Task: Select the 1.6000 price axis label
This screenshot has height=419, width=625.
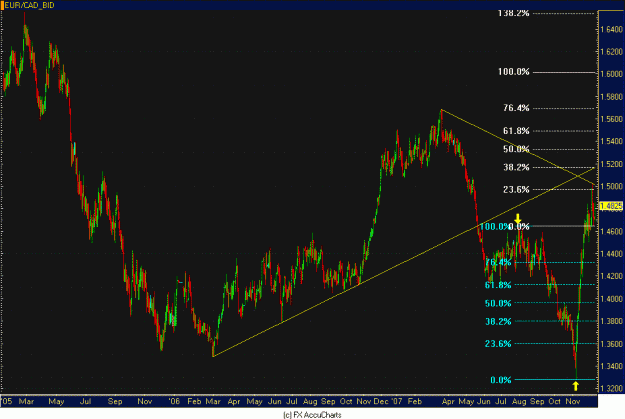Action: pyautogui.click(x=611, y=74)
